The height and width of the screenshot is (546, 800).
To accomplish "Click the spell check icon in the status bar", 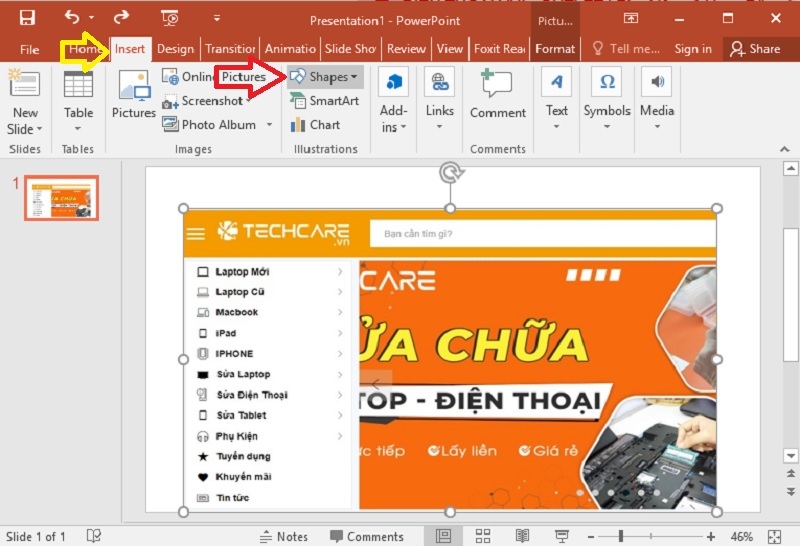I will pos(94,536).
